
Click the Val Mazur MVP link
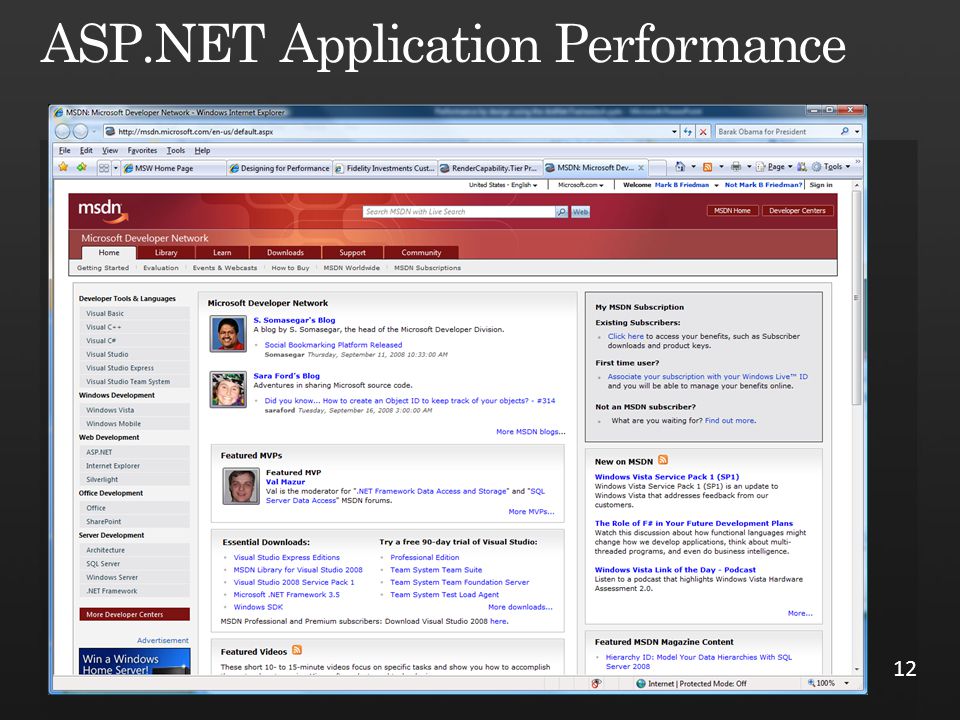click(x=285, y=482)
